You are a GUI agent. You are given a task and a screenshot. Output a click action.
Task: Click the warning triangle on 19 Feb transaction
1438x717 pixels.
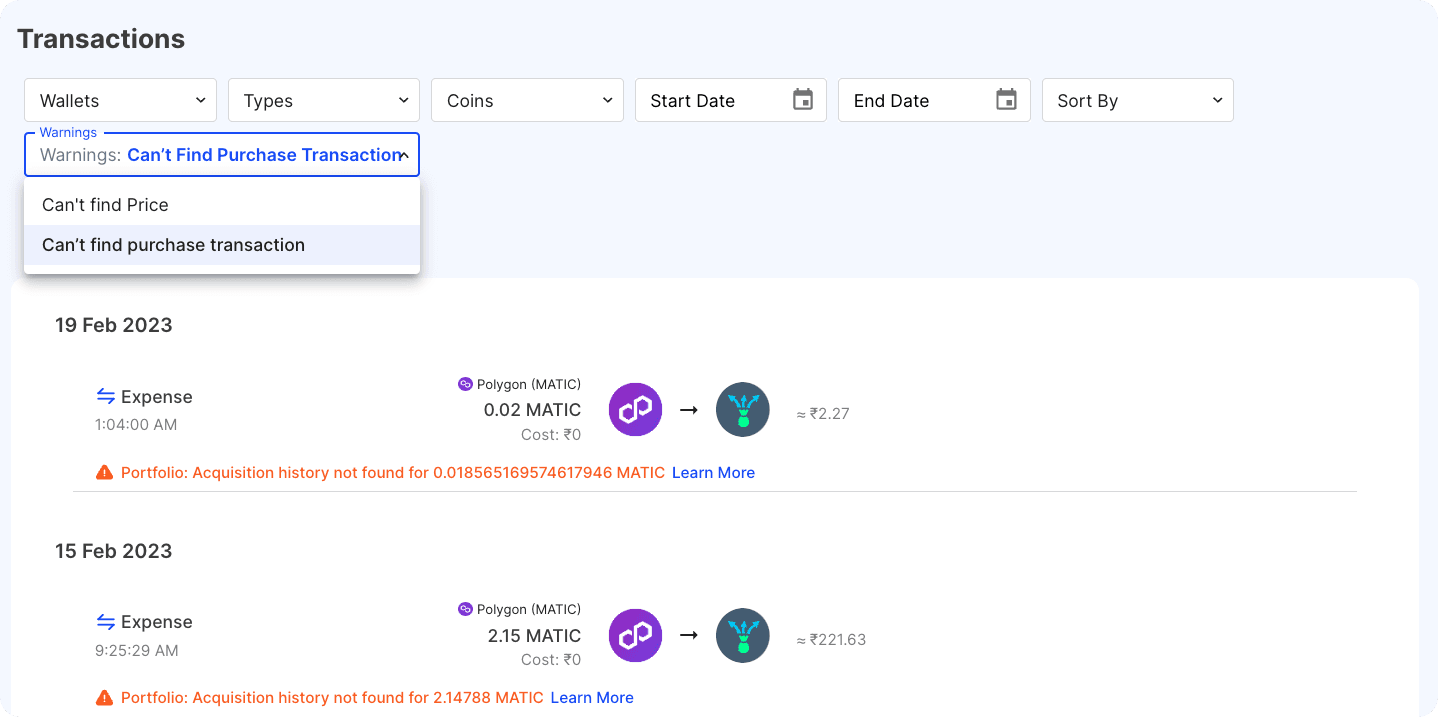104,473
